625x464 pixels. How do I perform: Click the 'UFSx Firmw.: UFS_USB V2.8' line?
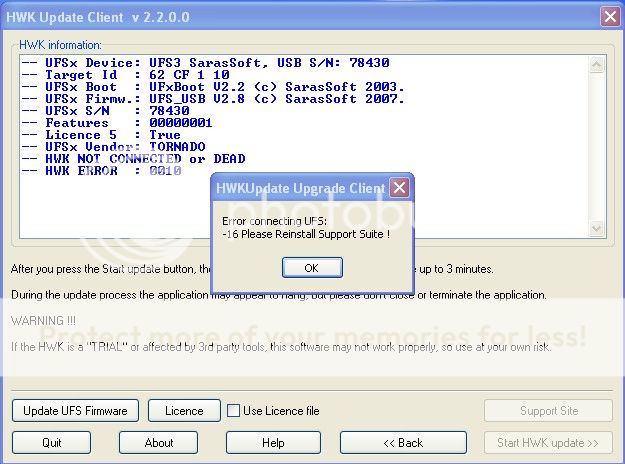click(x=213, y=98)
